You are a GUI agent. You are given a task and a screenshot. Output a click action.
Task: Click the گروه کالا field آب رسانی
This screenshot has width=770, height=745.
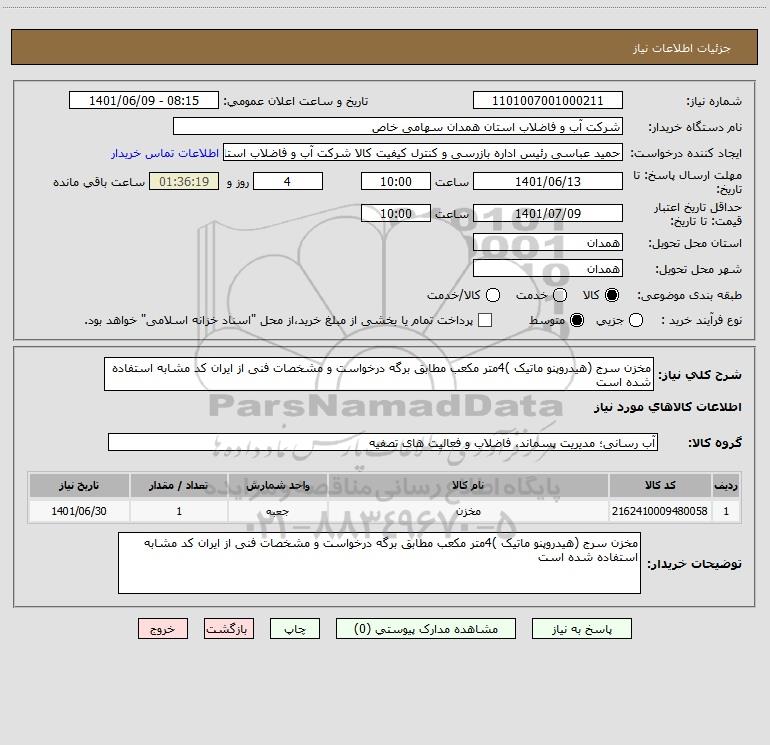(383, 442)
